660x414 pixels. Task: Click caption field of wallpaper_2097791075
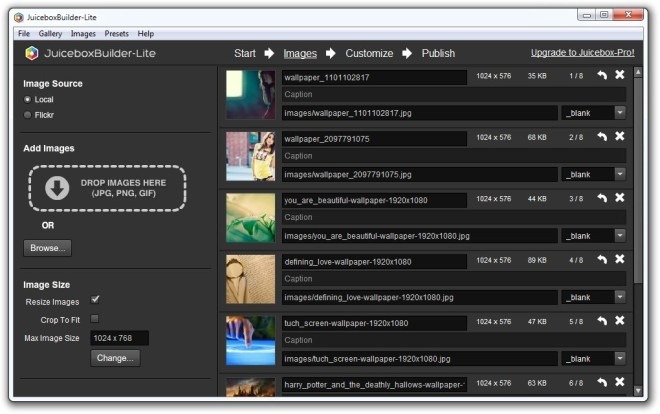coord(454,156)
